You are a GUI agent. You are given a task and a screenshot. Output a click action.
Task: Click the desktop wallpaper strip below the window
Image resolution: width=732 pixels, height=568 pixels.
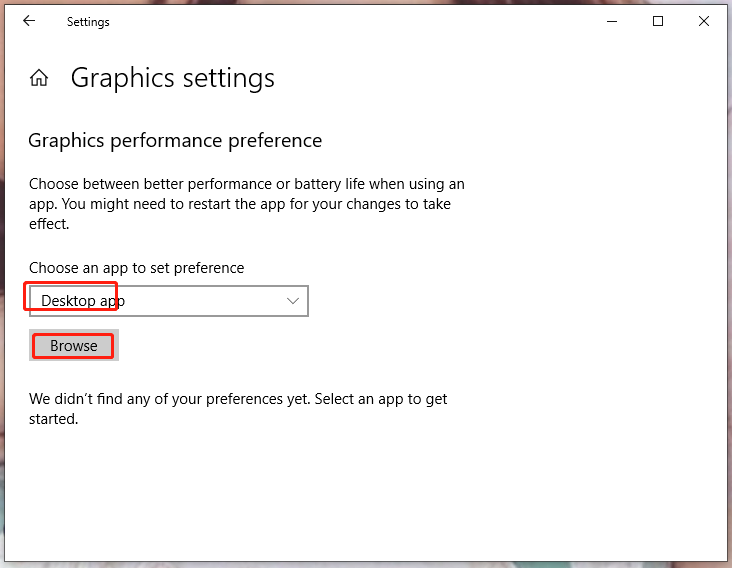coord(366,564)
